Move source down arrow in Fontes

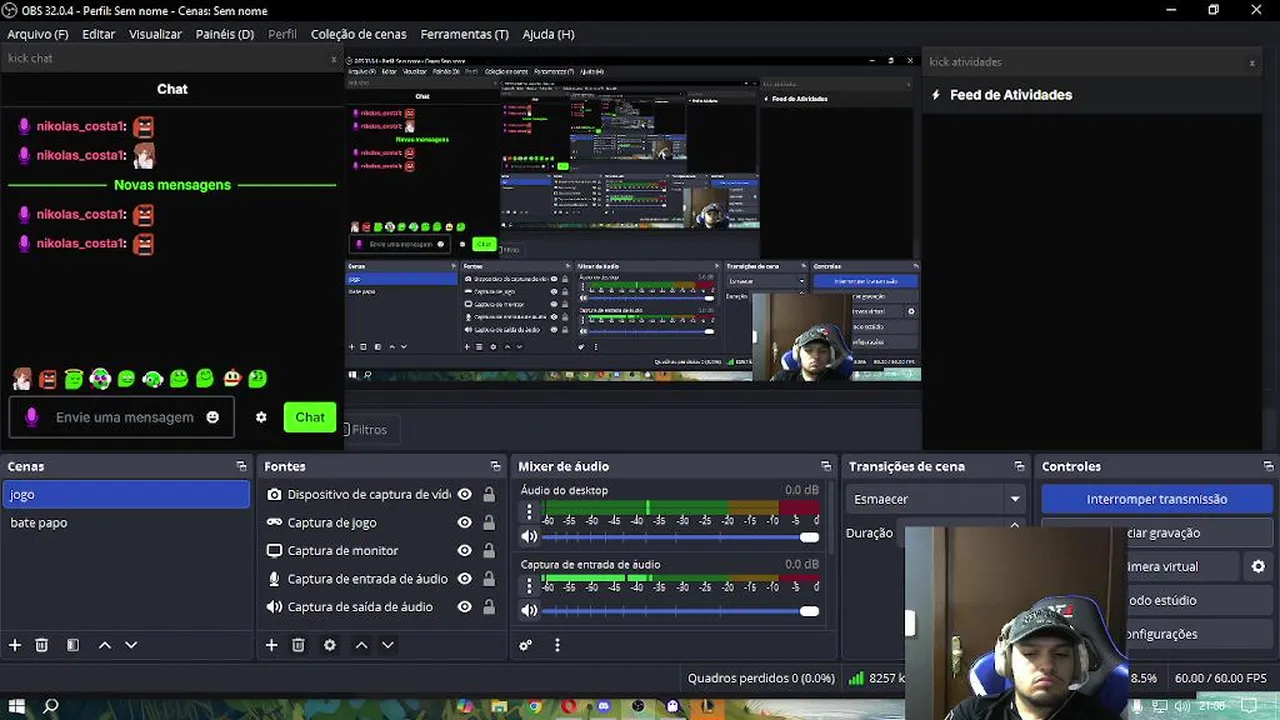point(388,645)
